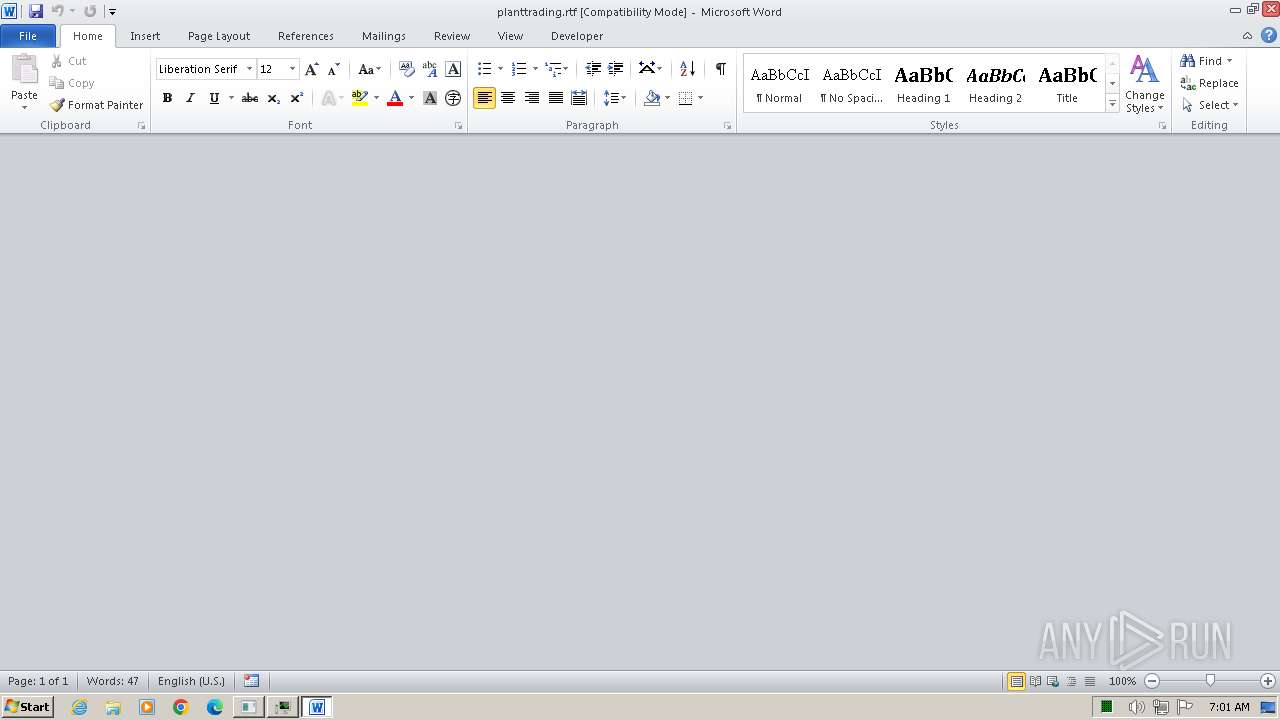Open the font name dropdown
1280x720 pixels.
(x=249, y=69)
